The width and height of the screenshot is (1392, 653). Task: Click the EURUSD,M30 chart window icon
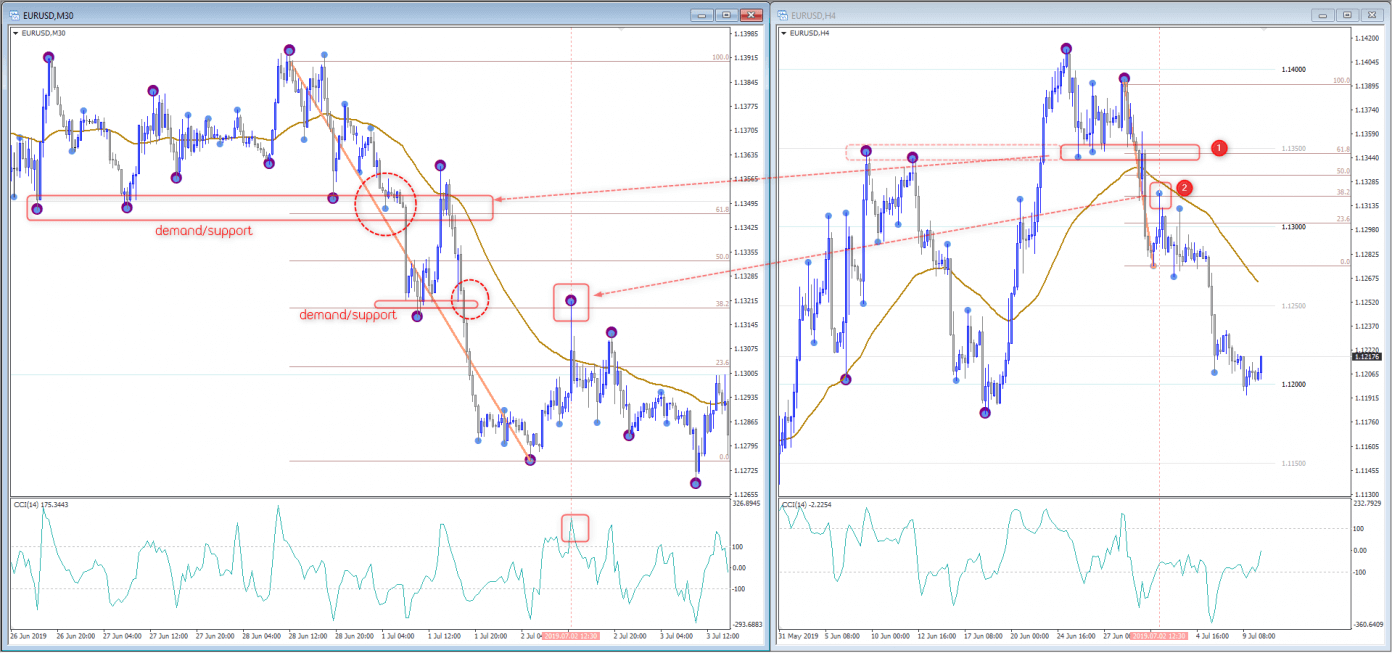click(13, 15)
